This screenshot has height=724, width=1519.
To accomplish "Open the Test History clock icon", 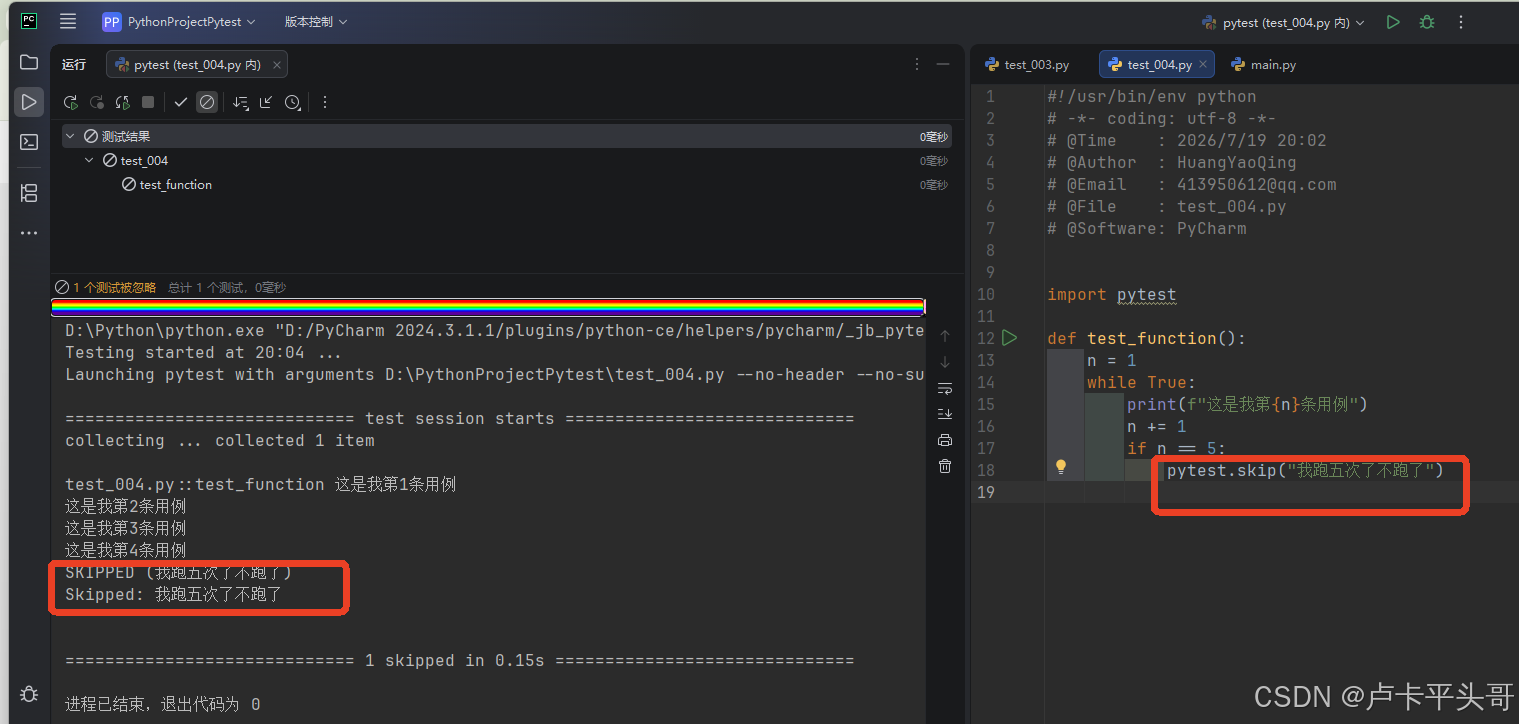I will (x=292, y=102).
